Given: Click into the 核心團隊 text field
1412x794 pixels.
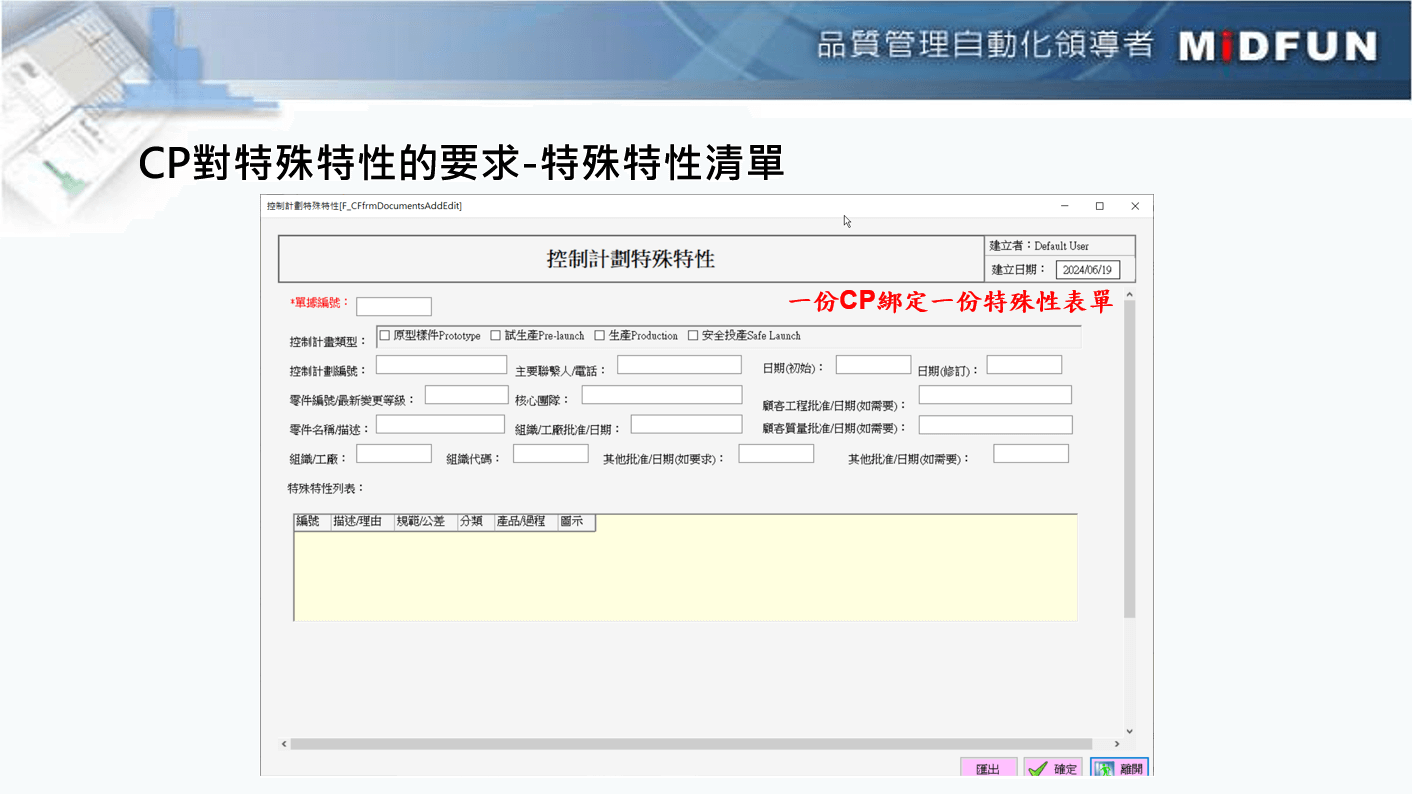Looking at the screenshot, I should click(x=662, y=395).
